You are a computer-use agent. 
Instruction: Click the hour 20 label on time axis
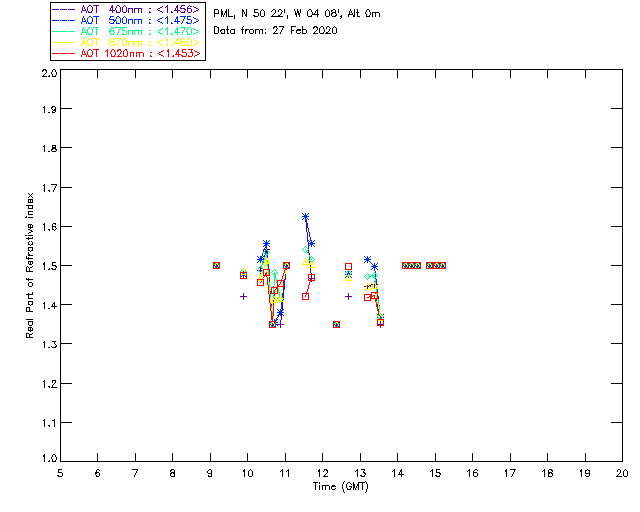point(622,473)
